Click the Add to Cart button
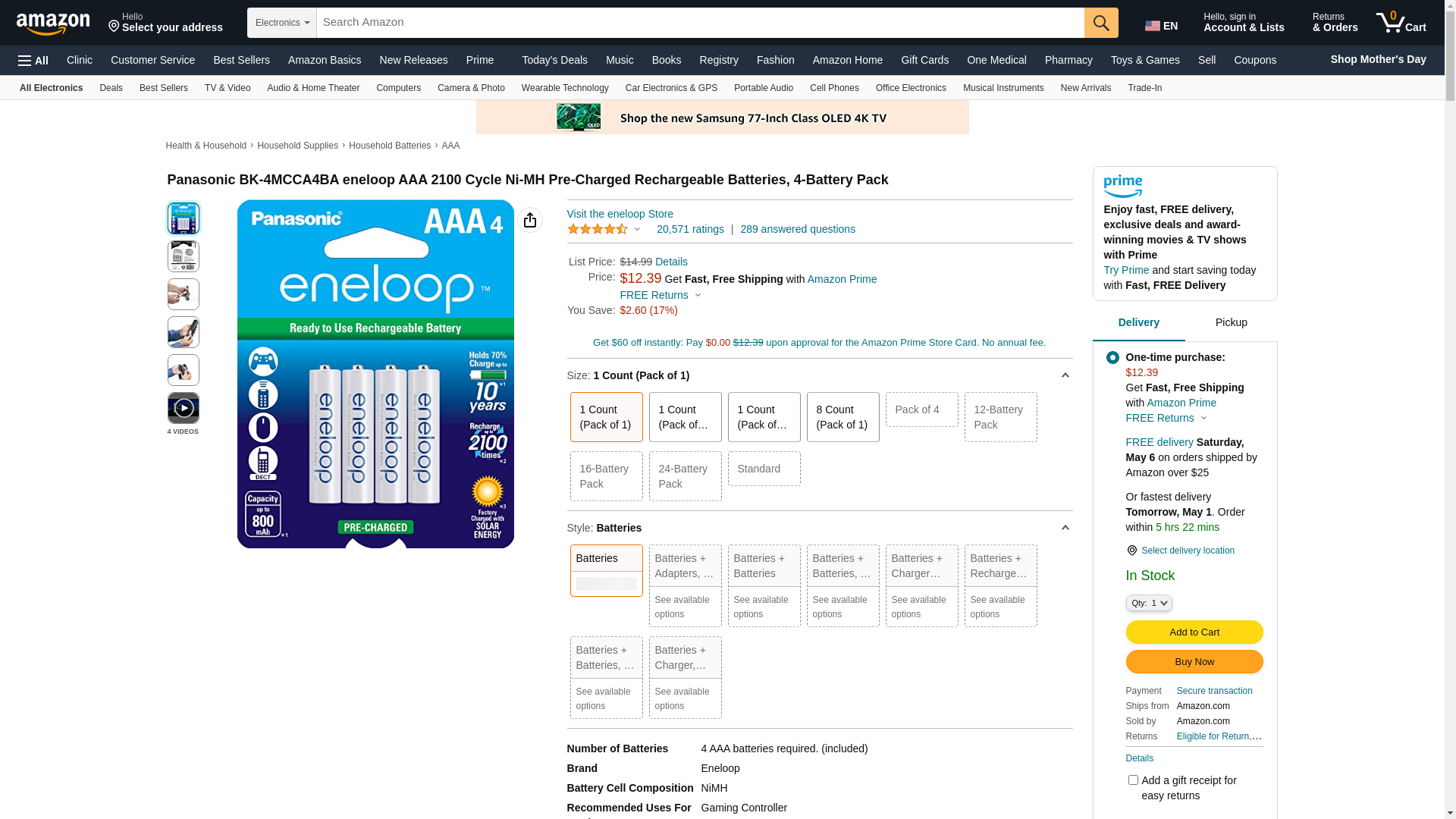The image size is (1456, 819). coord(1194,632)
